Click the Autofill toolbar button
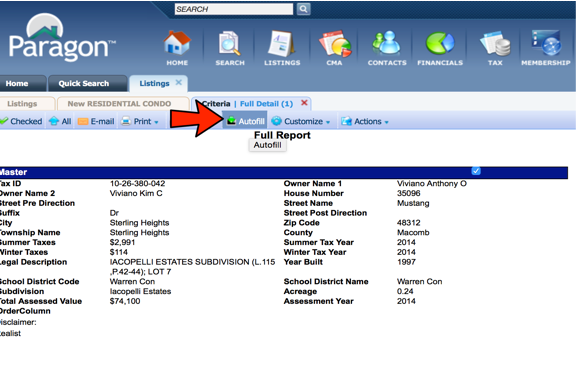 (x=245, y=121)
